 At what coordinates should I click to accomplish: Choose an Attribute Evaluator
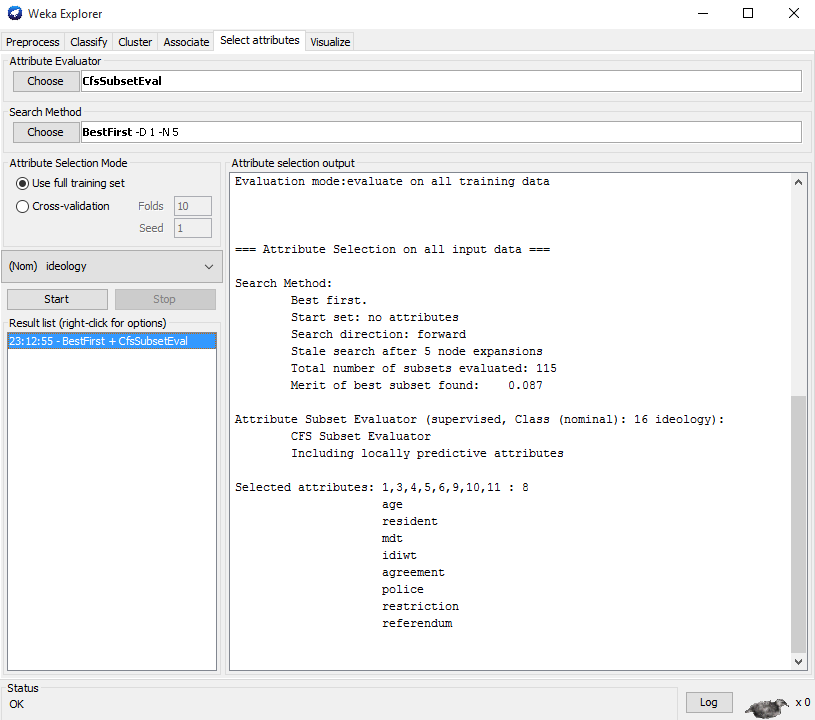point(46,81)
